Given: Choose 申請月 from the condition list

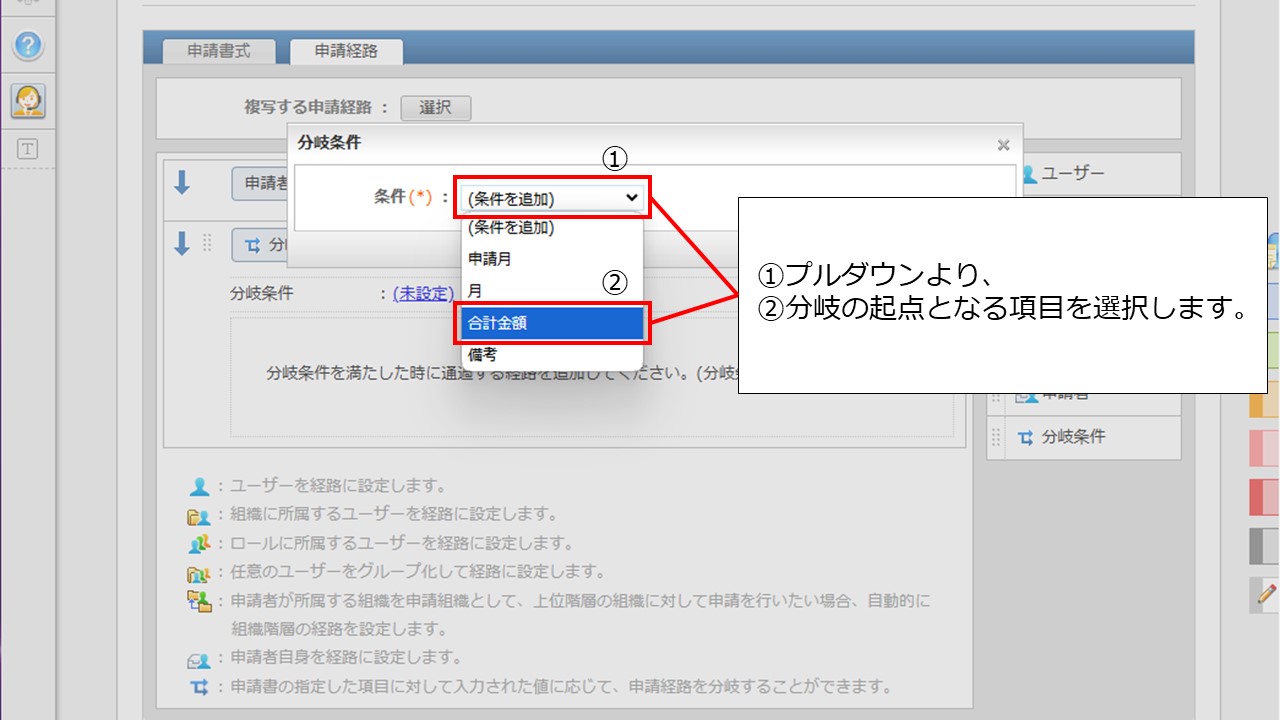Looking at the screenshot, I should (552, 259).
